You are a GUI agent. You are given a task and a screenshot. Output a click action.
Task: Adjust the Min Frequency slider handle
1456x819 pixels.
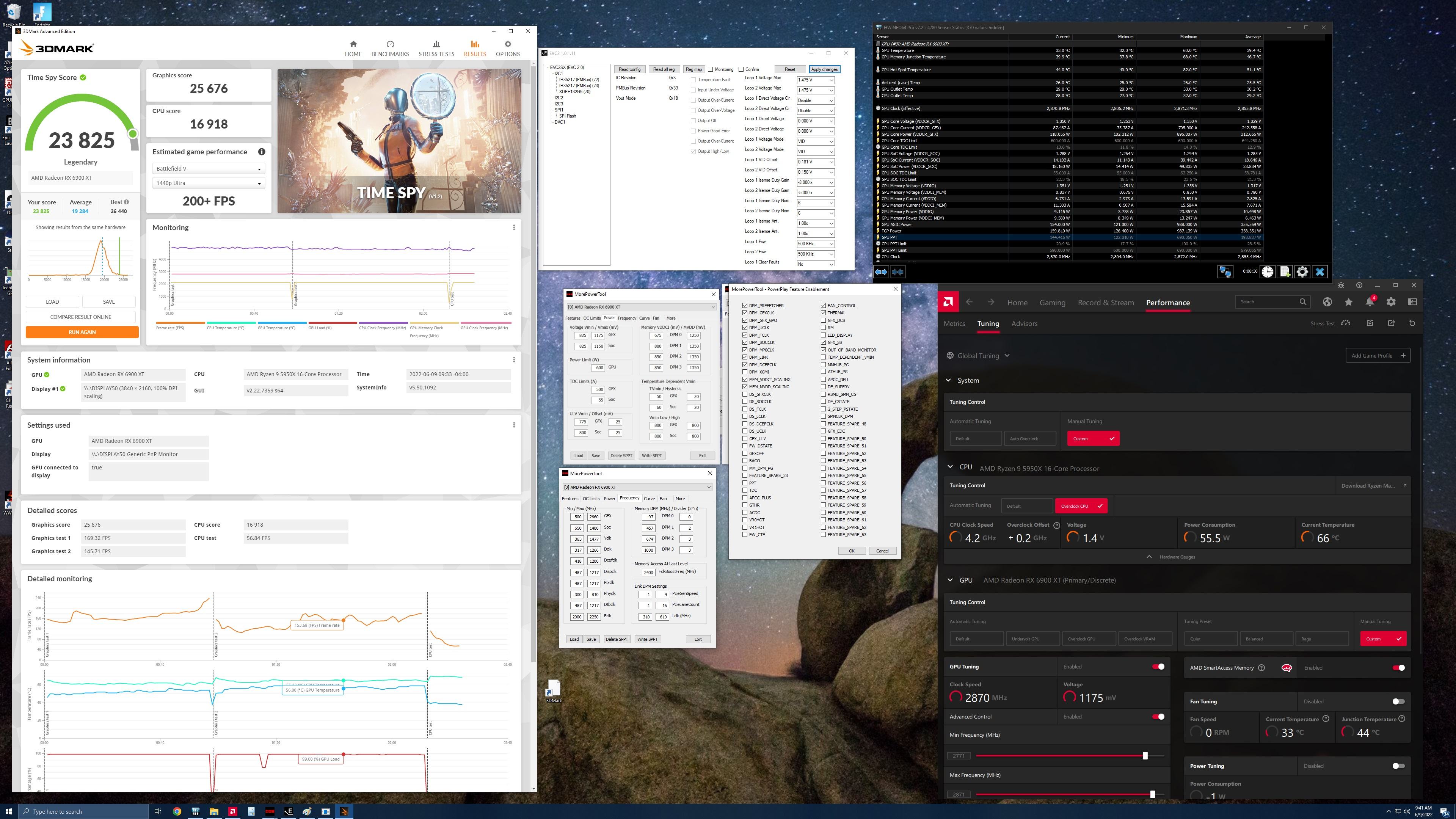1145,756
